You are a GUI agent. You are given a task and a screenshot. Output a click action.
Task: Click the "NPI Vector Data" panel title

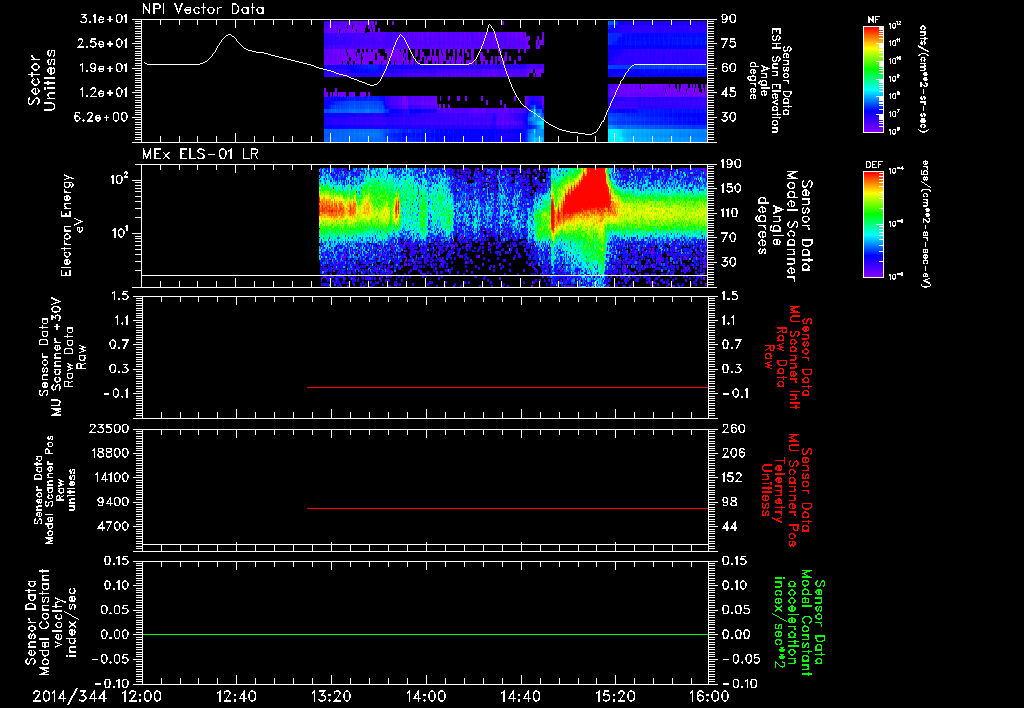pyautogui.click(x=204, y=9)
